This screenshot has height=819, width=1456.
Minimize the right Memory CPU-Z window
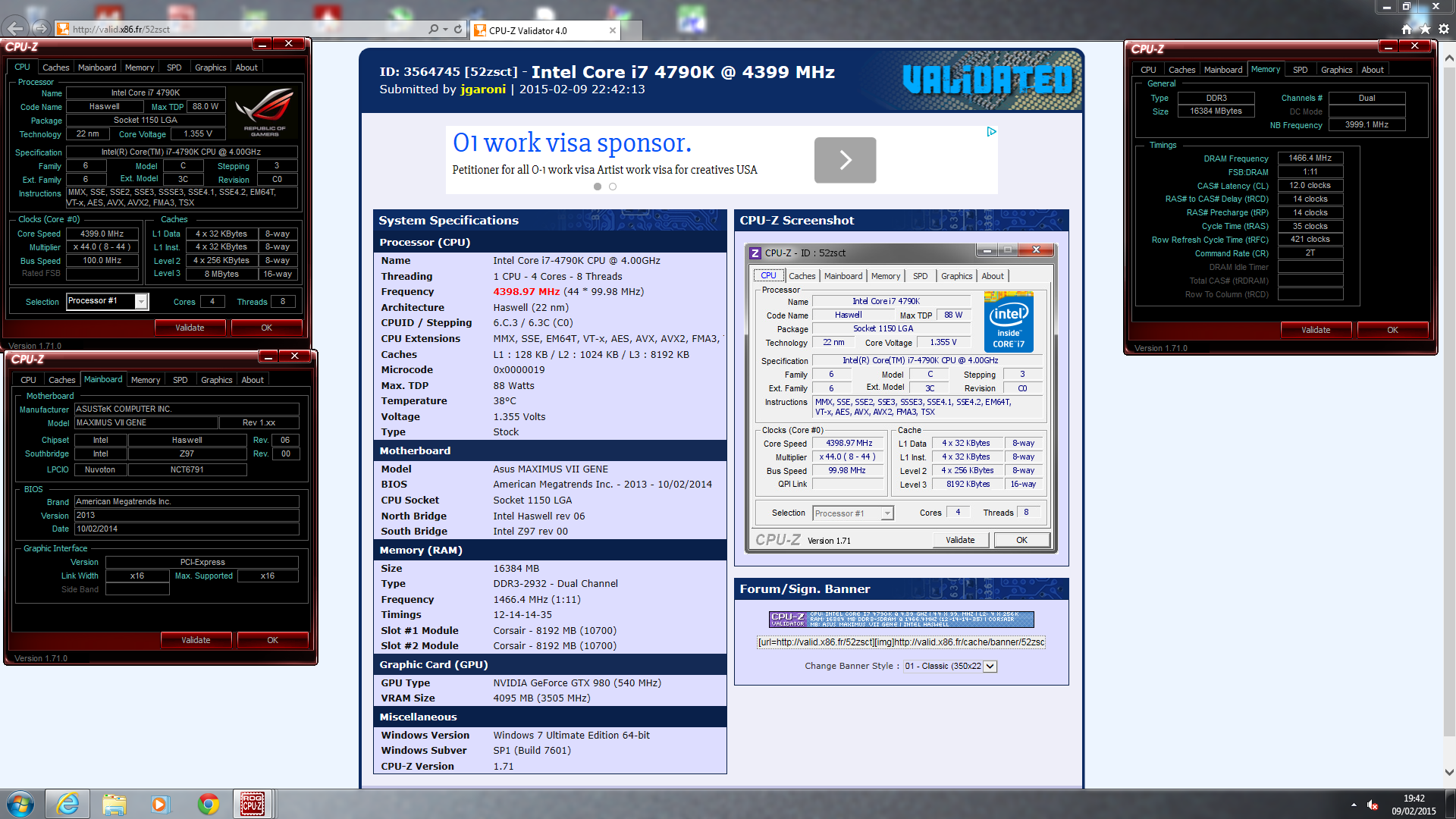(1389, 46)
